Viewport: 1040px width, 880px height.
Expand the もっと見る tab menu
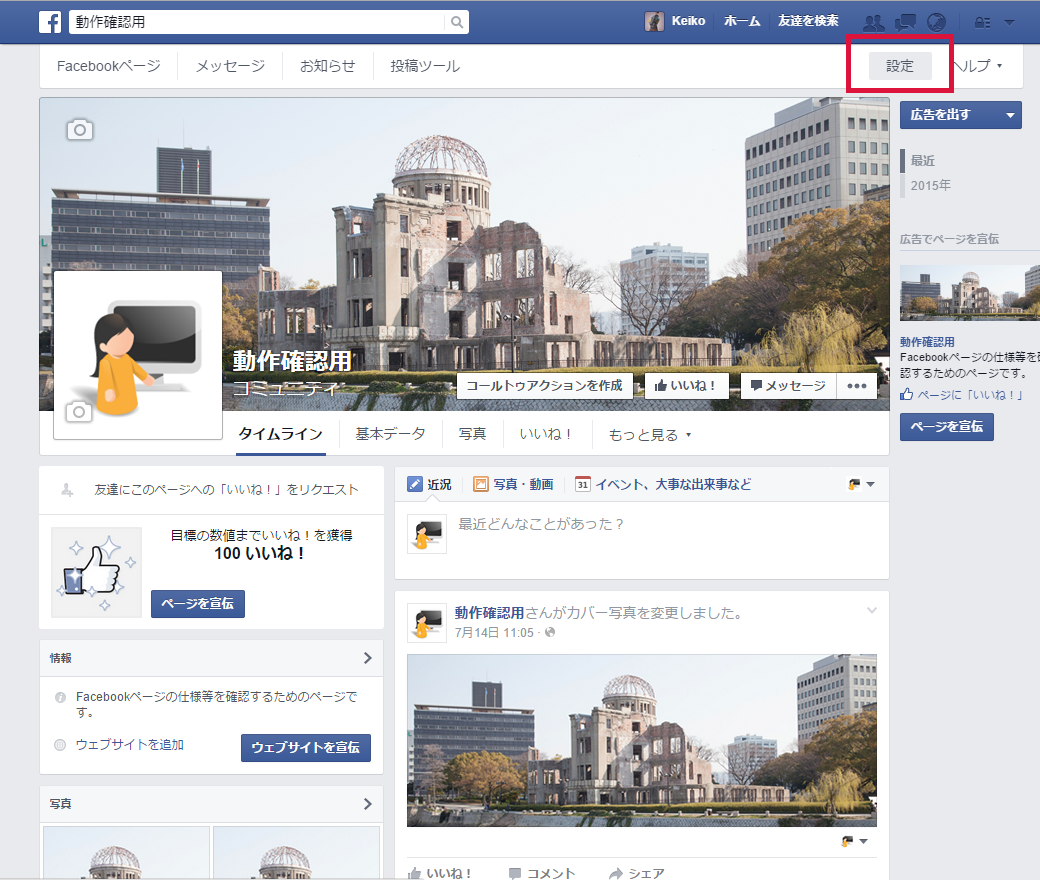point(650,434)
